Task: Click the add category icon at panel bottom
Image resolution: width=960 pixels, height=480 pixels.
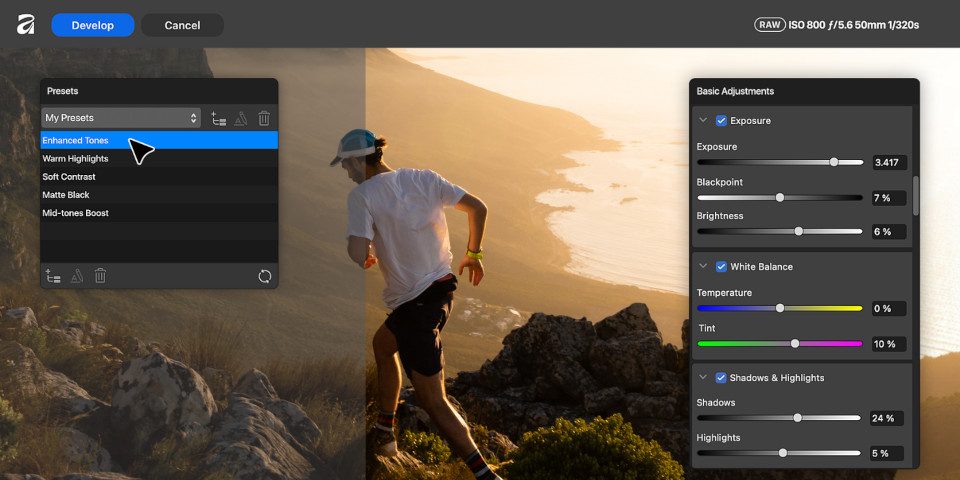Action: coord(53,276)
